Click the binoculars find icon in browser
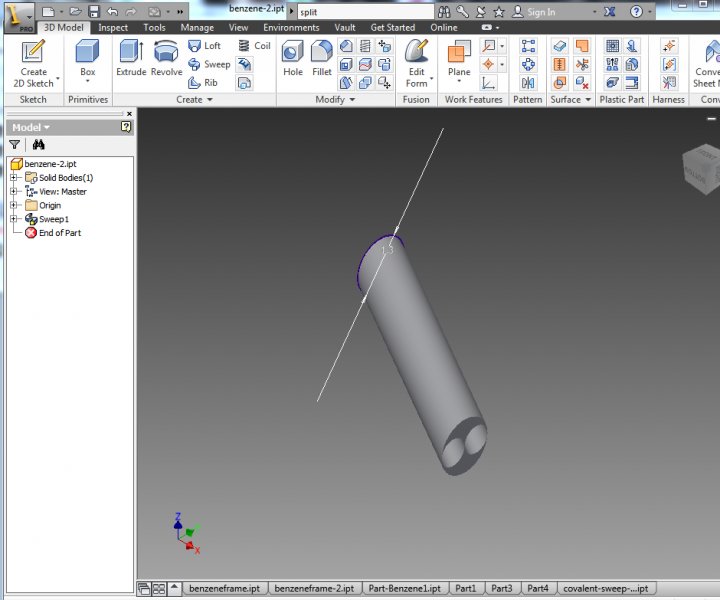The width and height of the screenshot is (720, 600). click(39, 145)
